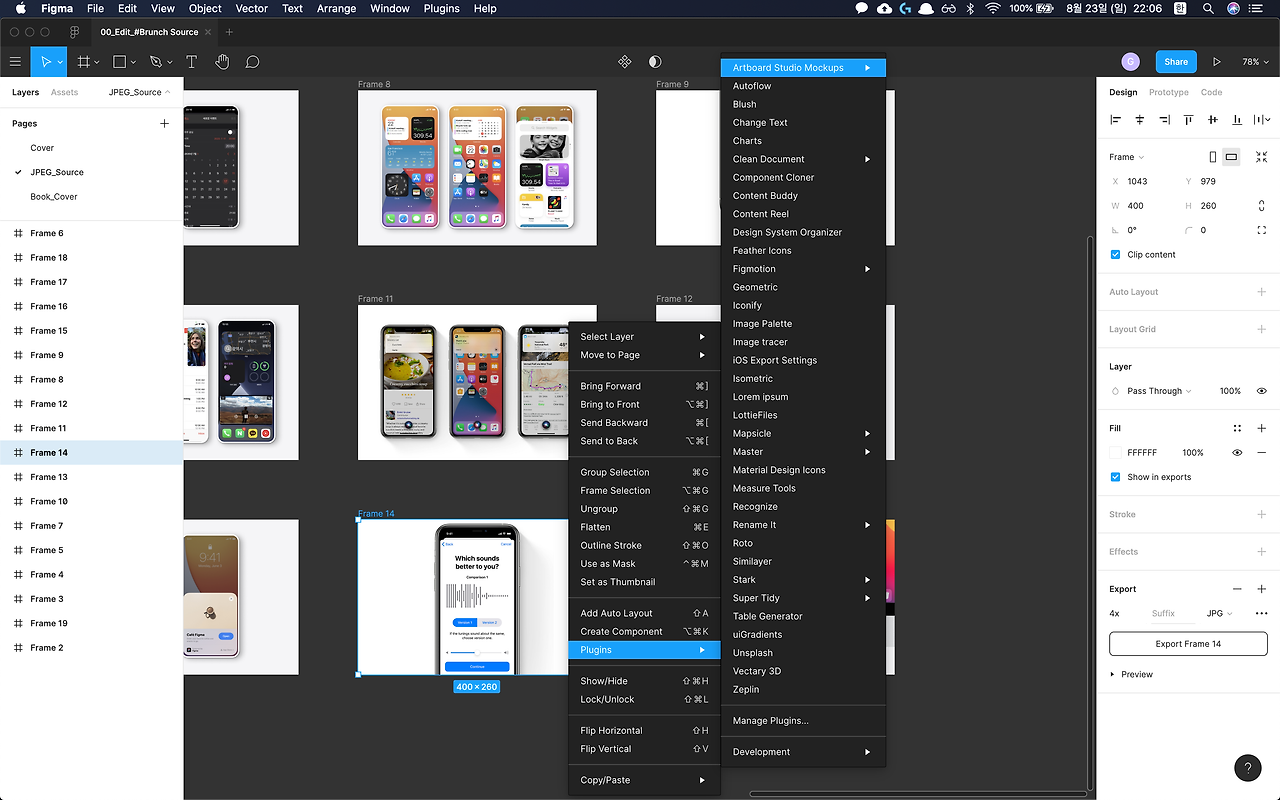This screenshot has width=1280, height=800.
Task: Add a new fill
Action: [x=1262, y=428]
